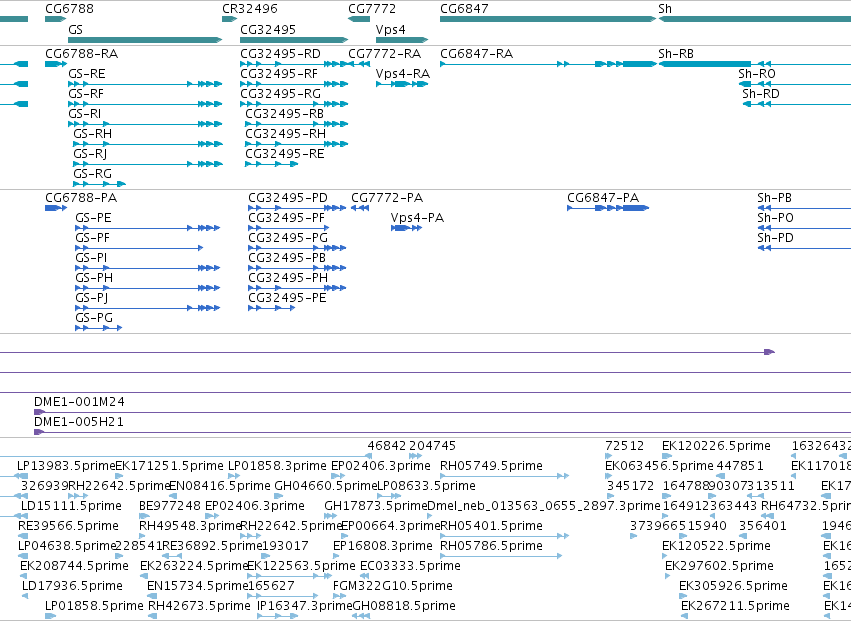
Task: Click the GS-RE transcript label
Action: click(x=87, y=74)
